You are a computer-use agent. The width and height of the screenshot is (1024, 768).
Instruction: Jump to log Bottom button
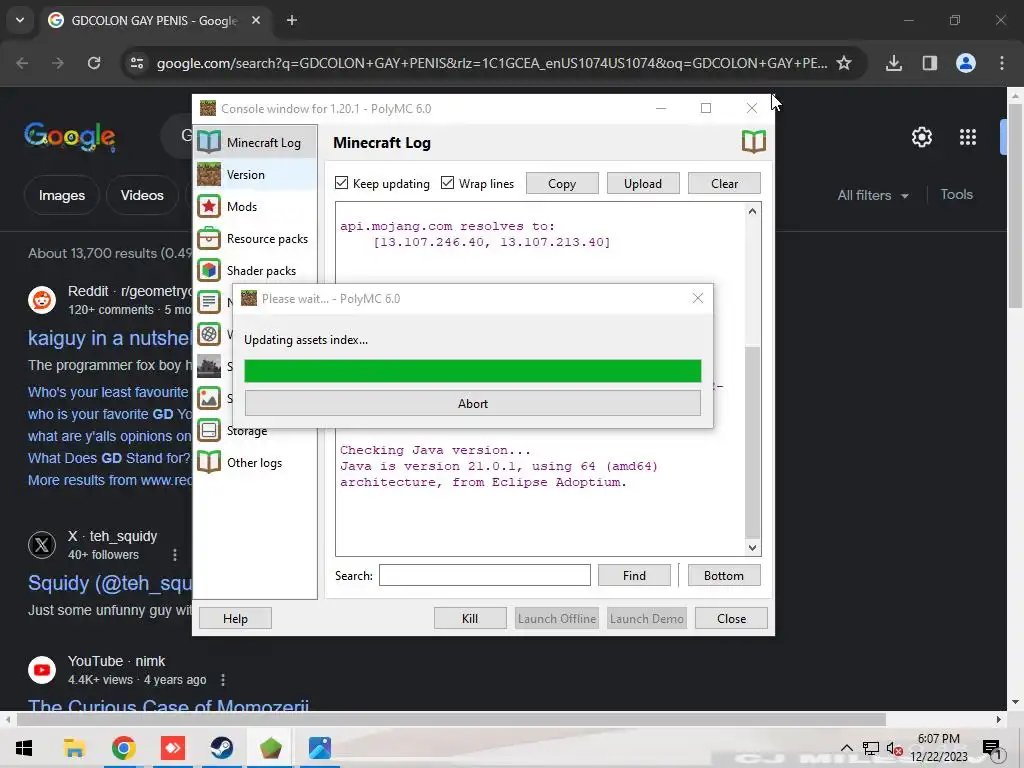click(x=724, y=575)
